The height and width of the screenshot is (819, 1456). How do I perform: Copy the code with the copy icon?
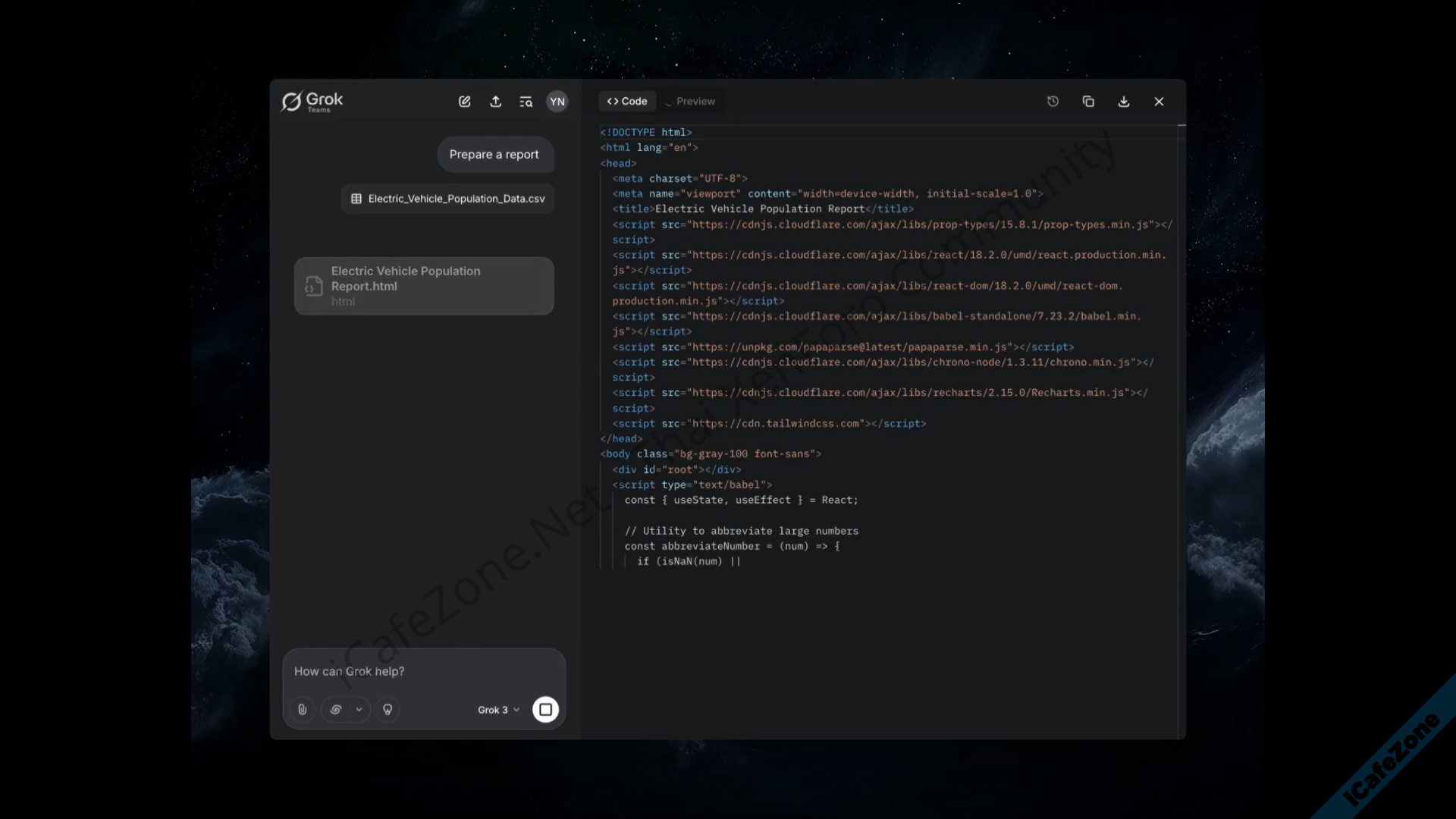tap(1088, 102)
